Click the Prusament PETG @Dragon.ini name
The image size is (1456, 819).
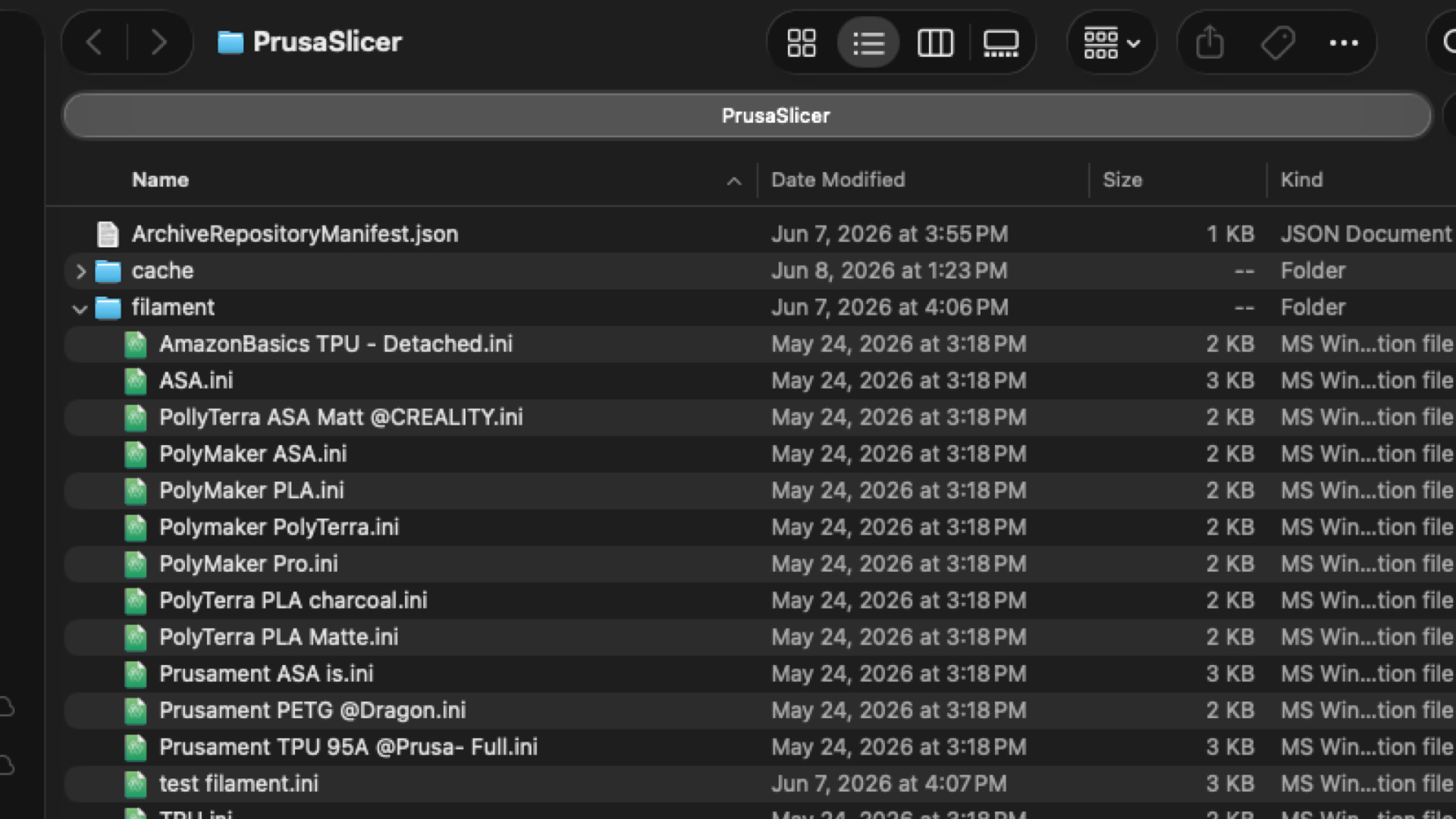coord(312,711)
